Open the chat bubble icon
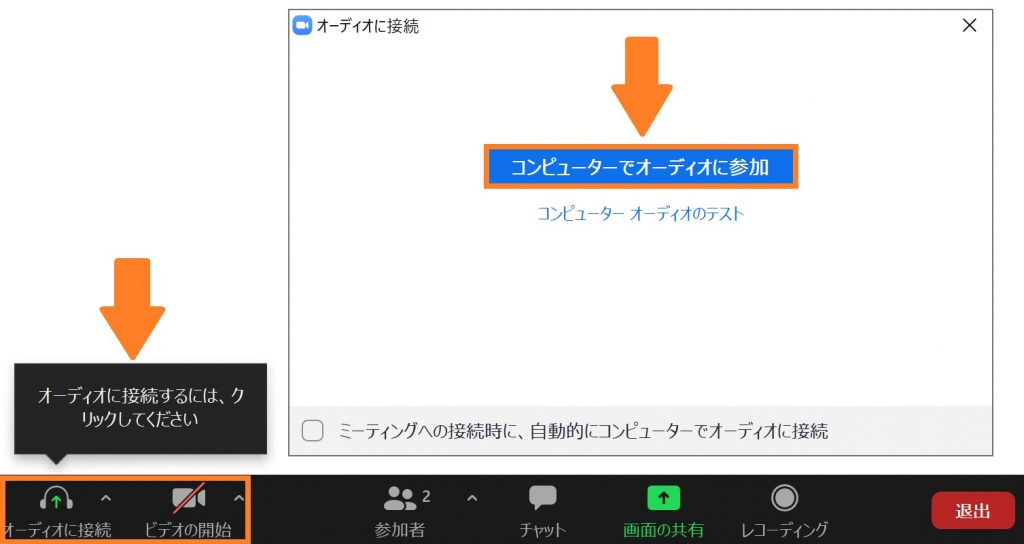 542,498
